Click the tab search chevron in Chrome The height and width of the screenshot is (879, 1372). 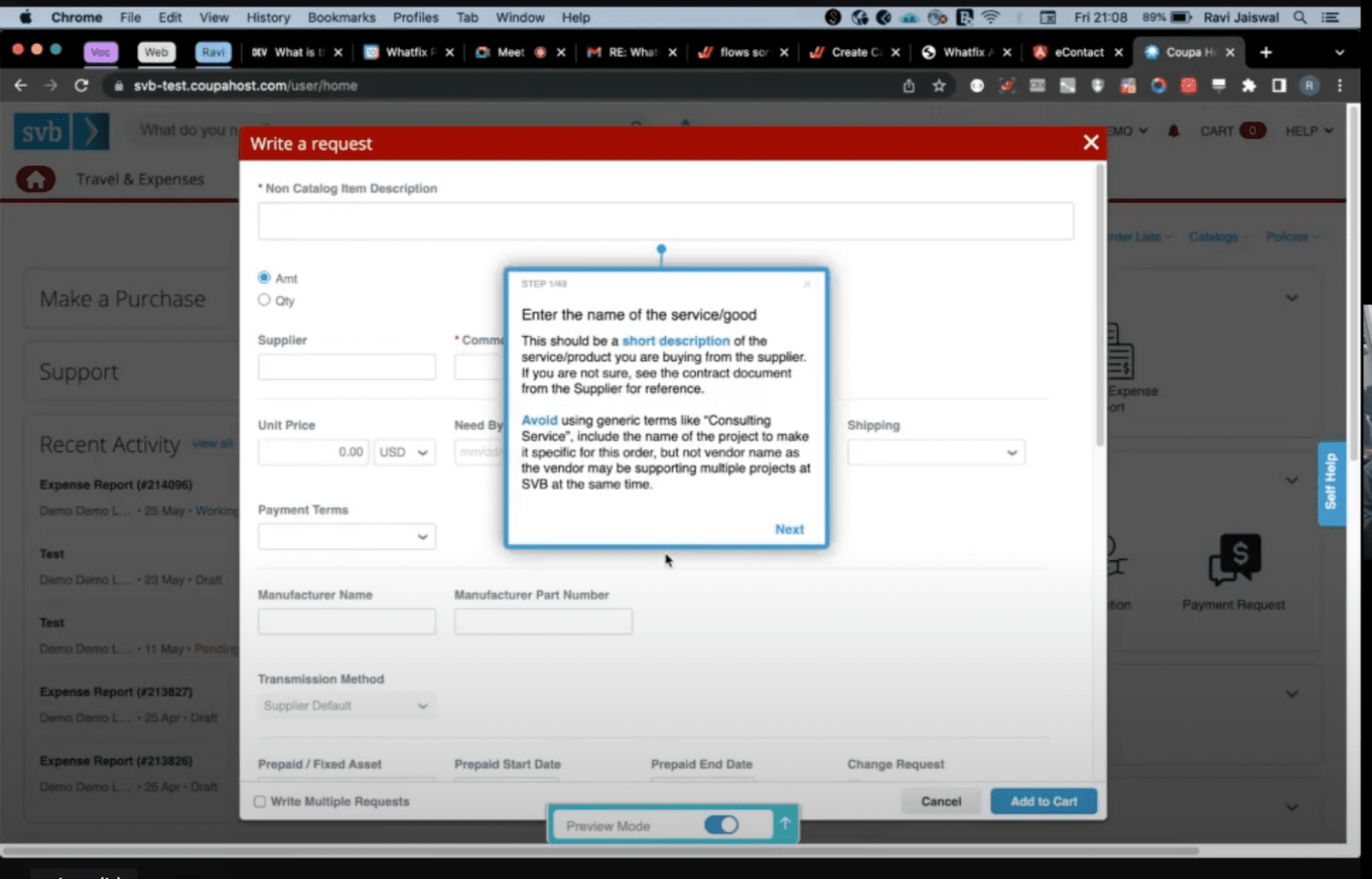1339,52
